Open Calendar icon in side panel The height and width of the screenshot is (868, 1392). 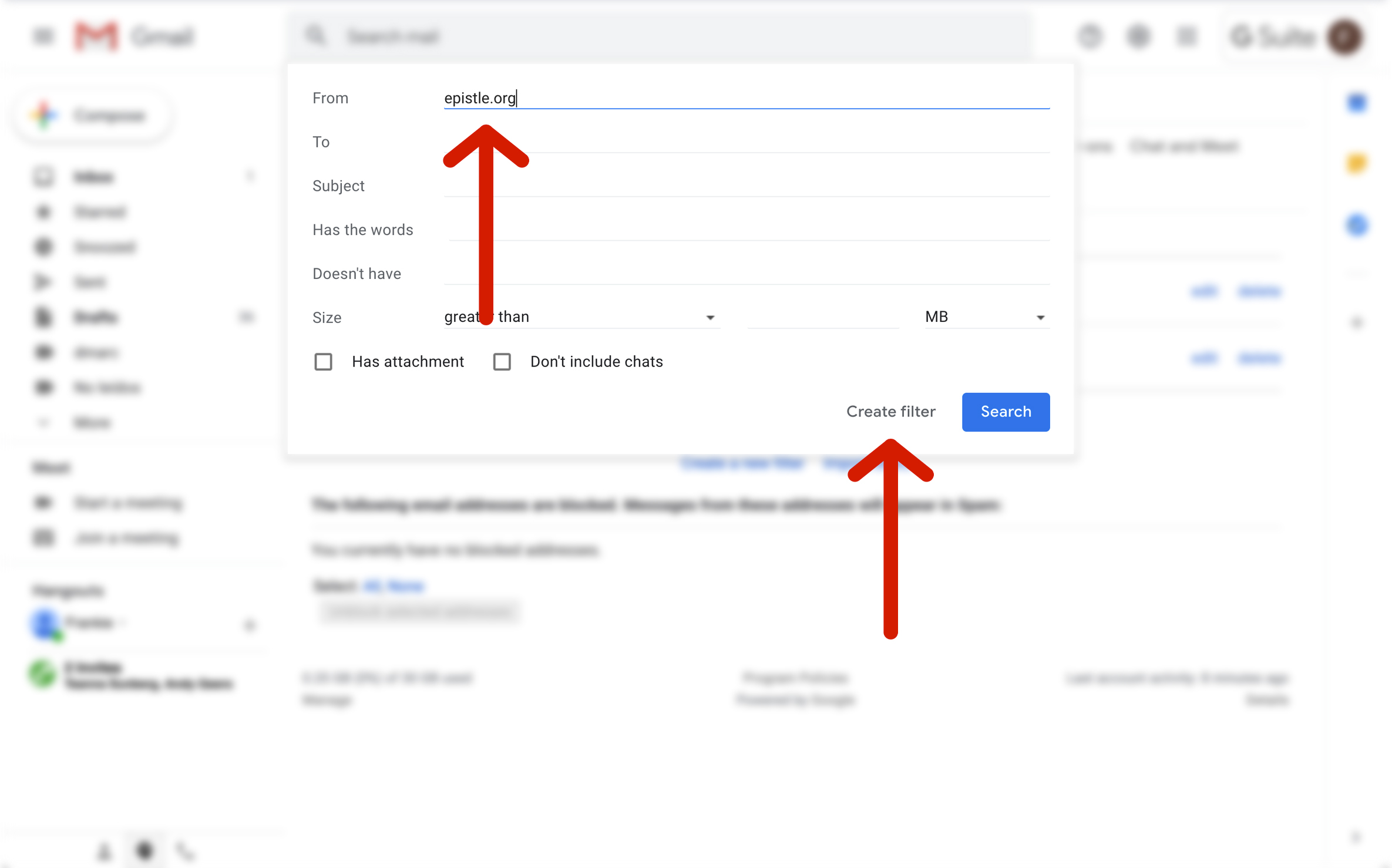[1356, 103]
